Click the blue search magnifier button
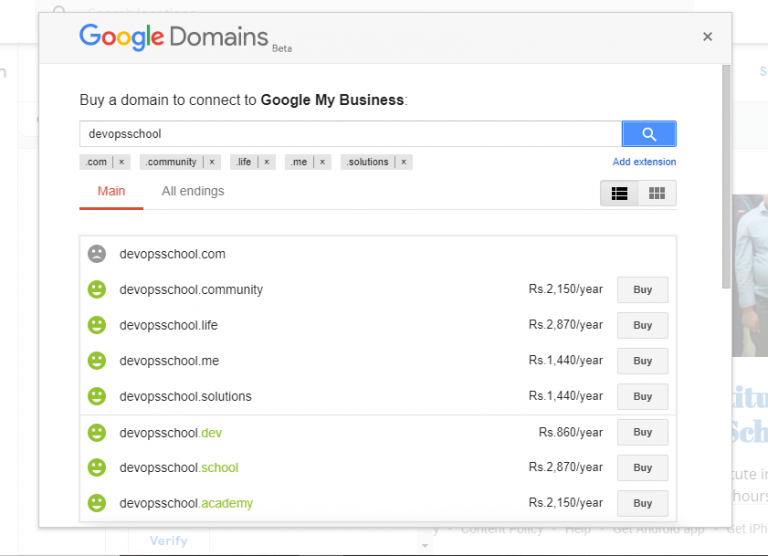 click(649, 134)
